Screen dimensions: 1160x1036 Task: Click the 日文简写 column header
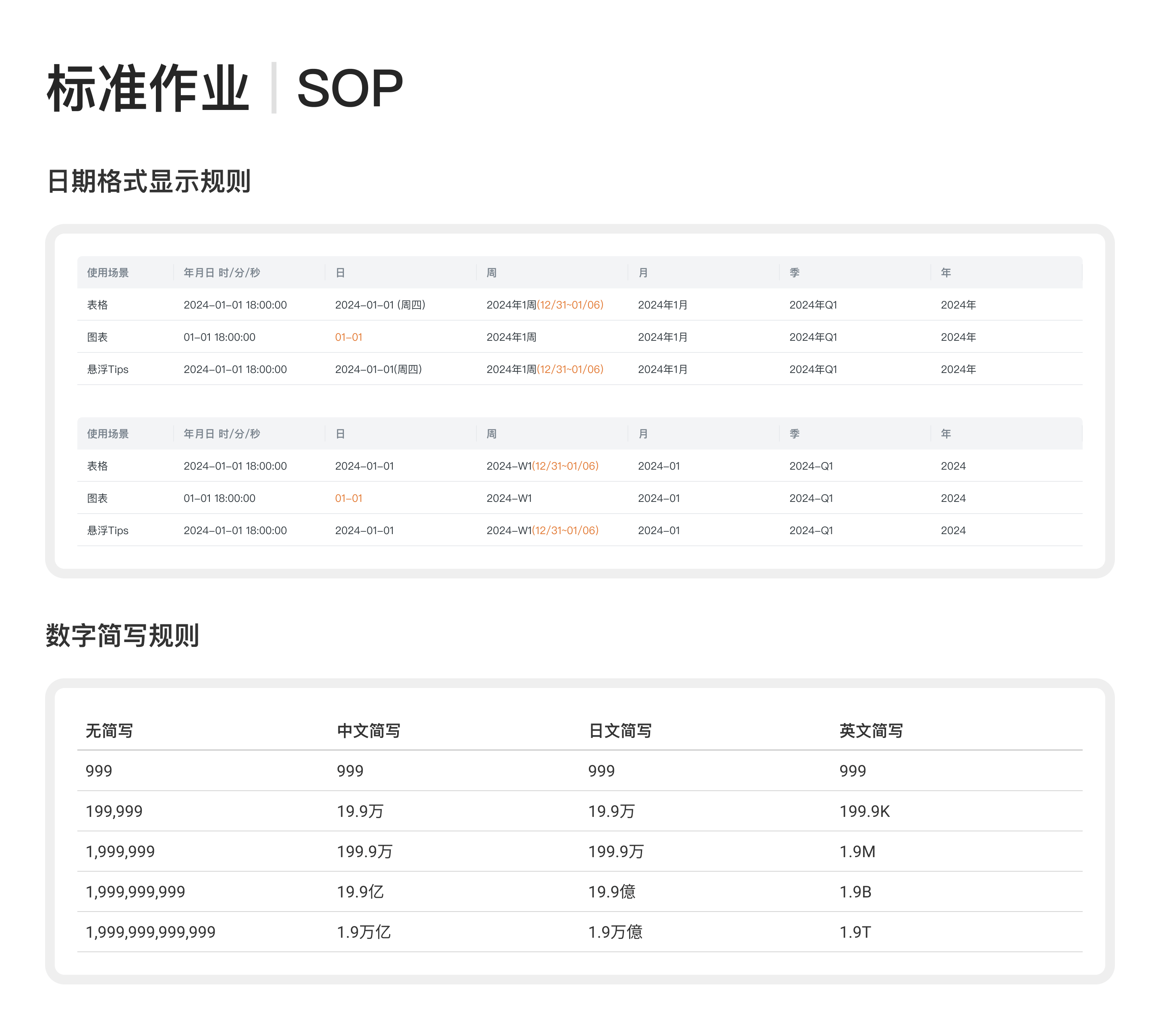click(x=620, y=731)
